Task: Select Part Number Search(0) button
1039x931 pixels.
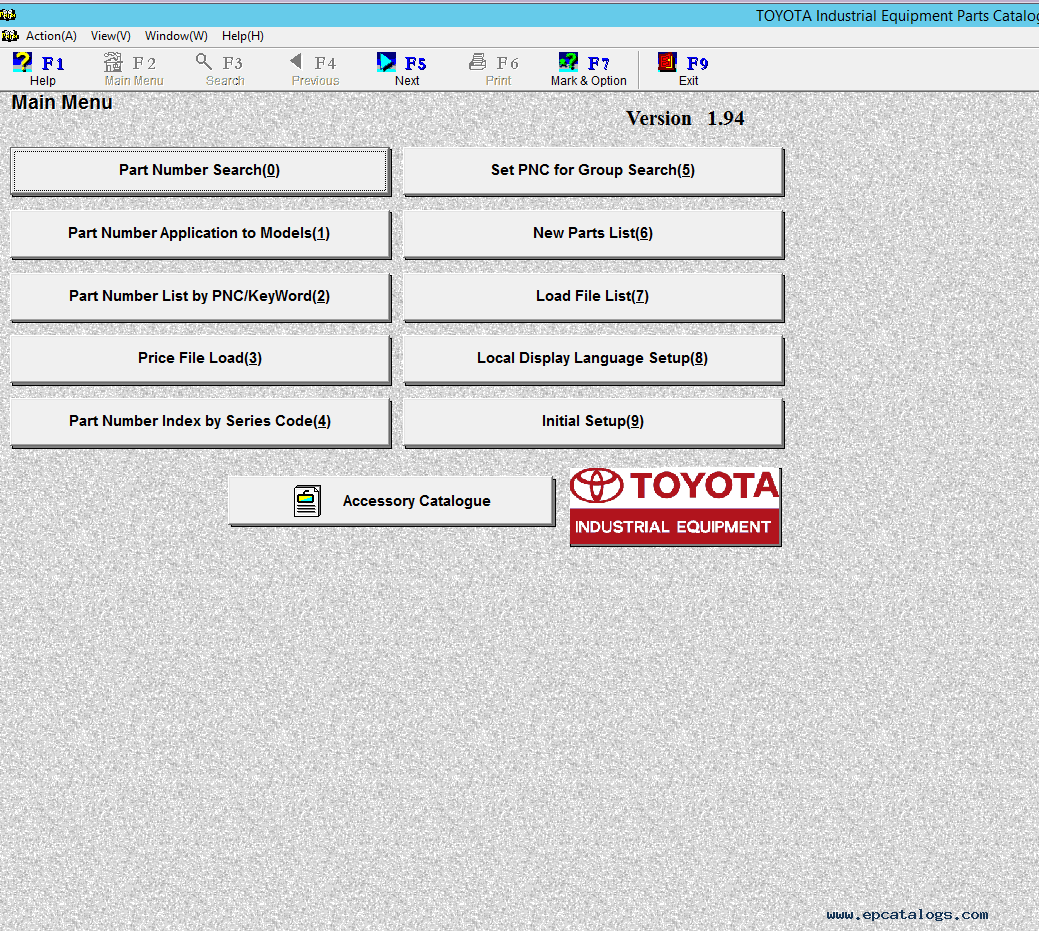Action: pos(200,170)
